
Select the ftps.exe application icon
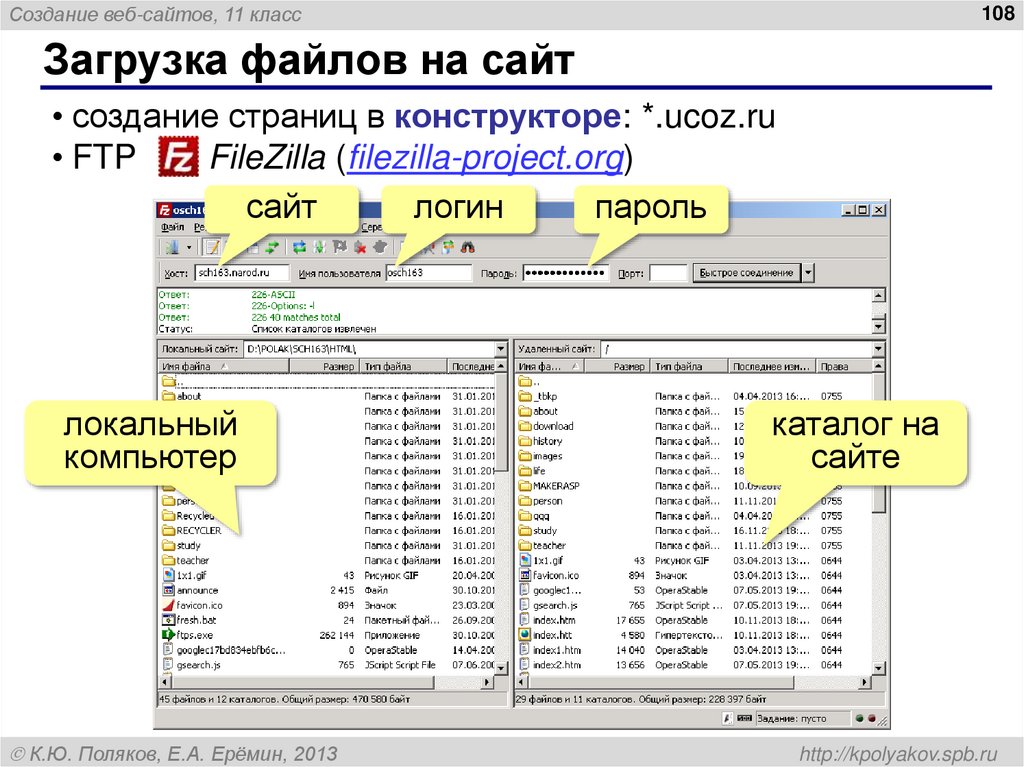(168, 635)
